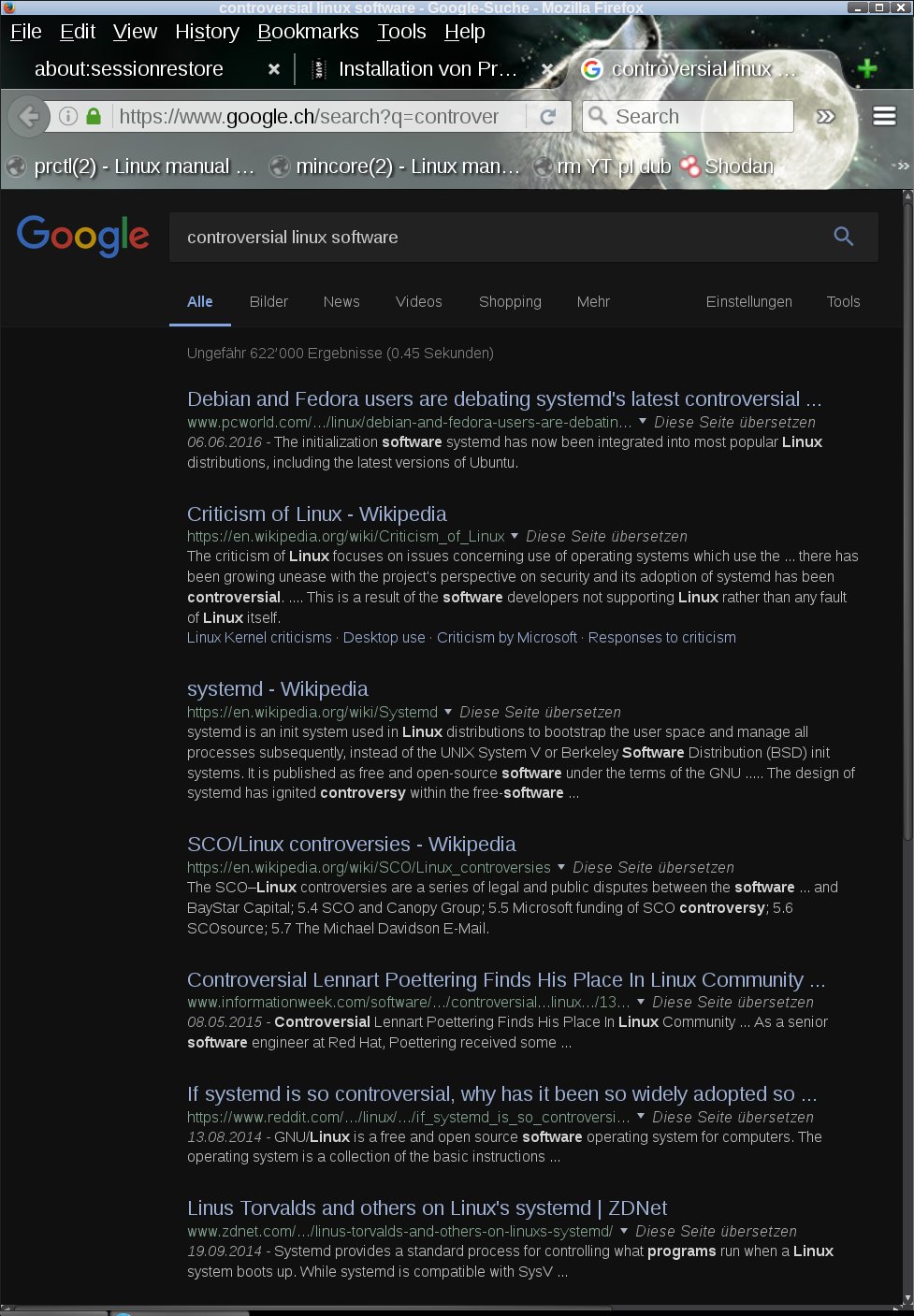Screen dimensions: 914x1316
Task: Open the prctl(2) Linux manual bookmark
Action: pyautogui.click(x=131, y=166)
